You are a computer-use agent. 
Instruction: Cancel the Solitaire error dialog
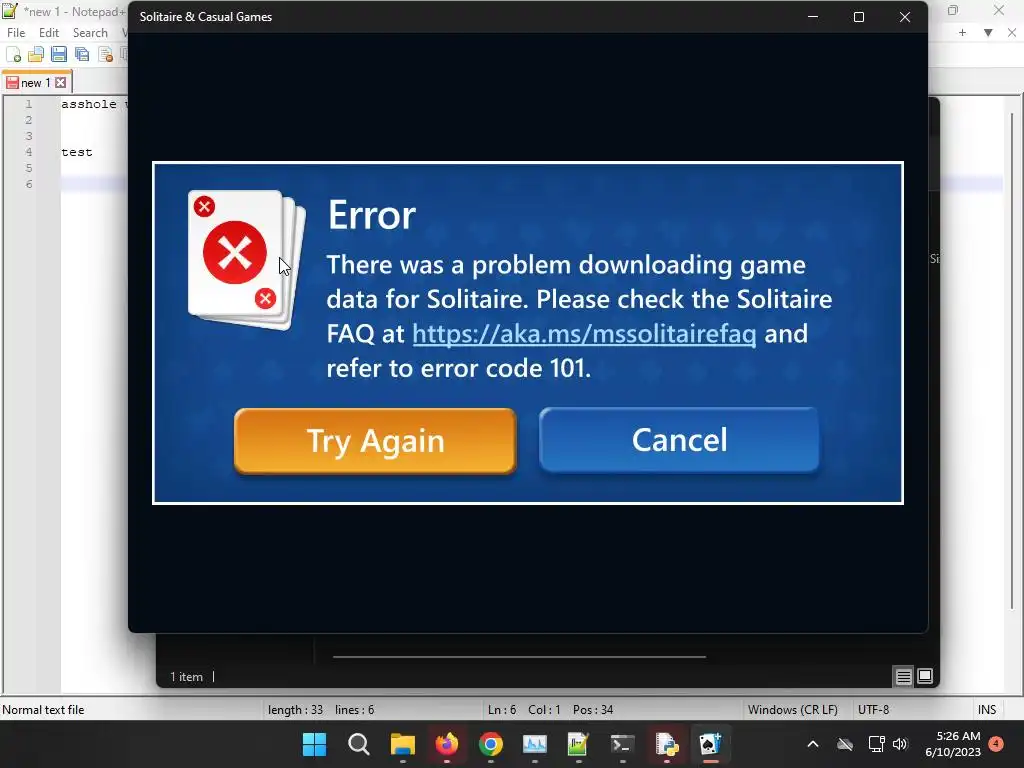(x=679, y=440)
